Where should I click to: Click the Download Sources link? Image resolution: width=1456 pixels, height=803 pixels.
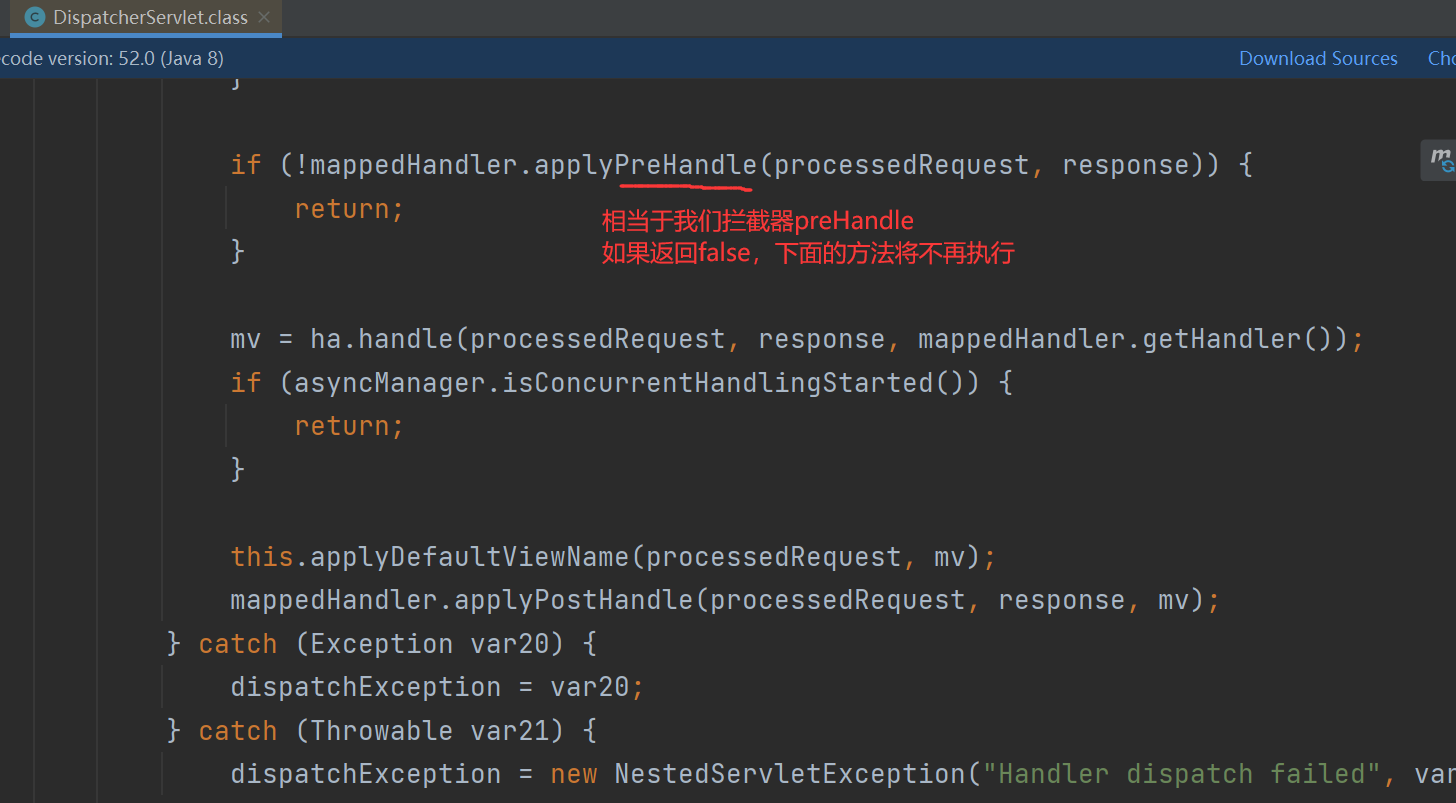coord(1318,58)
